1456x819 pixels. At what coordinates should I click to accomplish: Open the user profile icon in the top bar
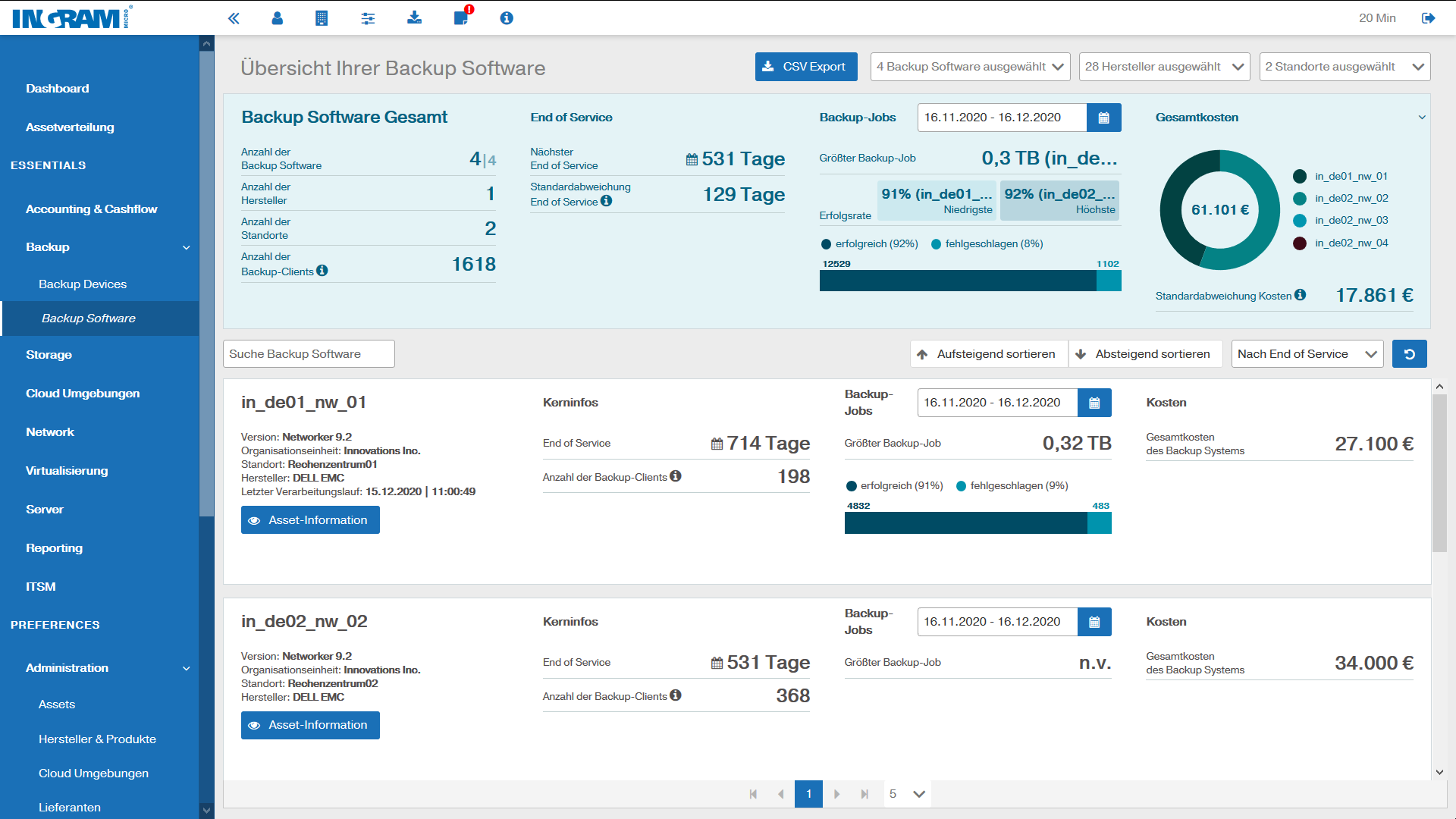[x=278, y=18]
